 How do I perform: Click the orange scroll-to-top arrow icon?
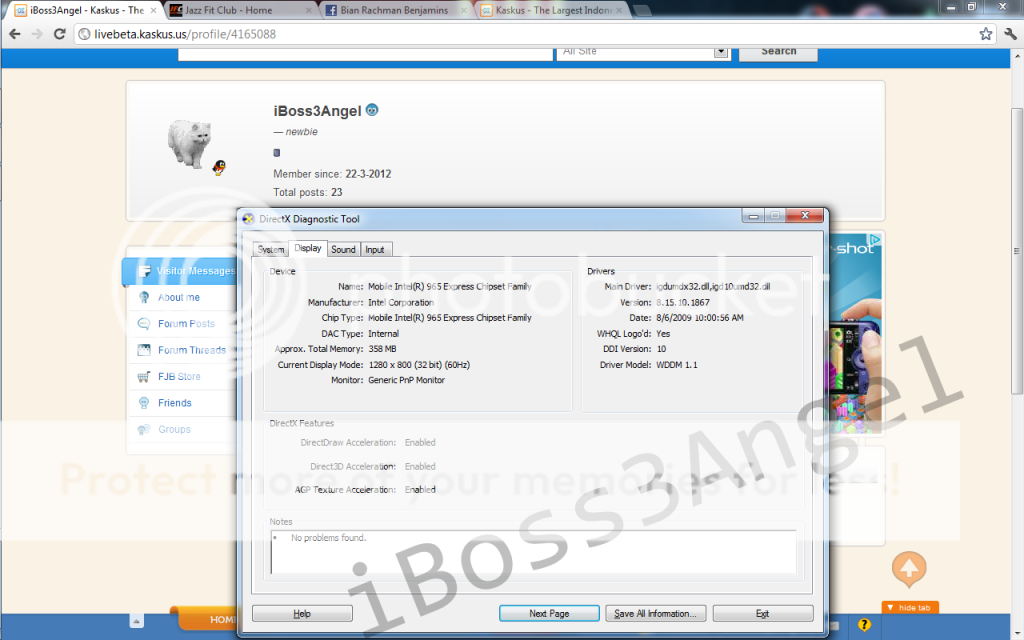coord(909,569)
